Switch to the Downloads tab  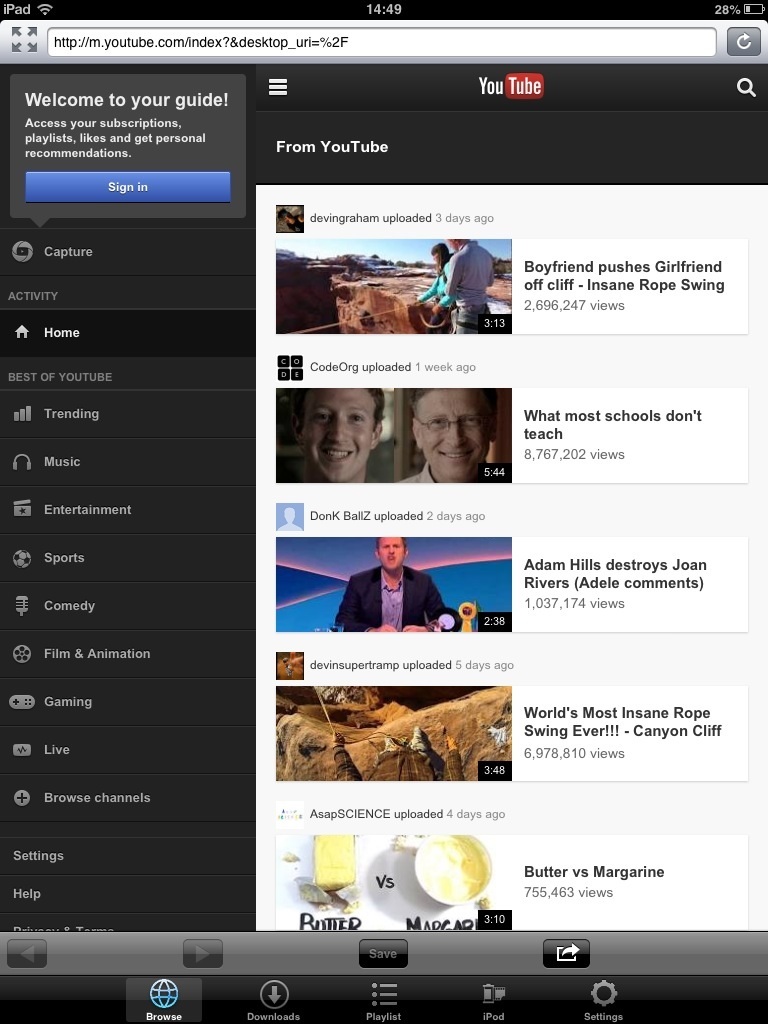click(x=274, y=1000)
